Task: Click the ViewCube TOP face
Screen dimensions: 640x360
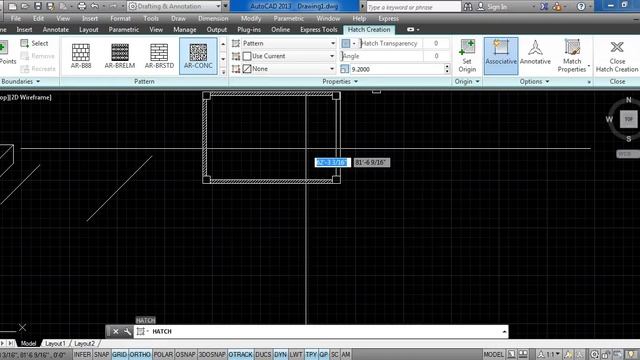Action: [629, 119]
